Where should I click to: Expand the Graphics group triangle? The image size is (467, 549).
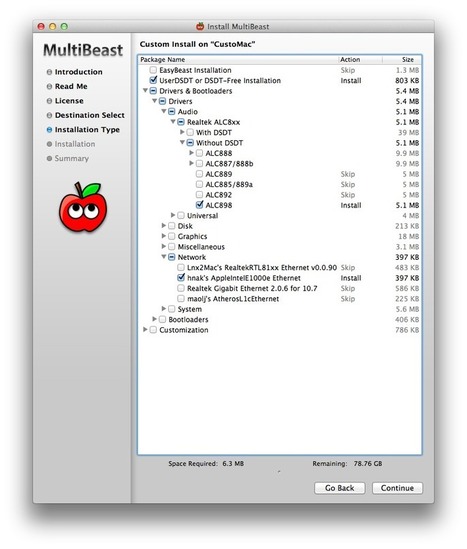click(163, 236)
